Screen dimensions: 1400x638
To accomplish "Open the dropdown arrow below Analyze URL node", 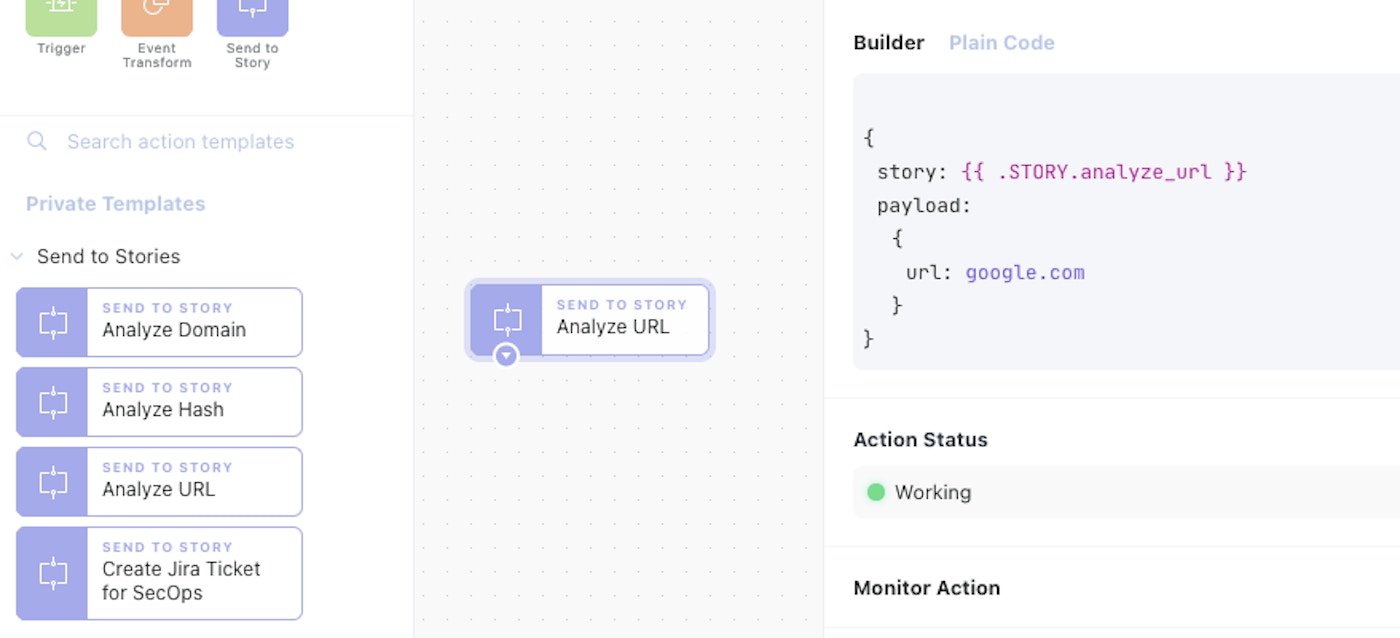I will (506, 355).
